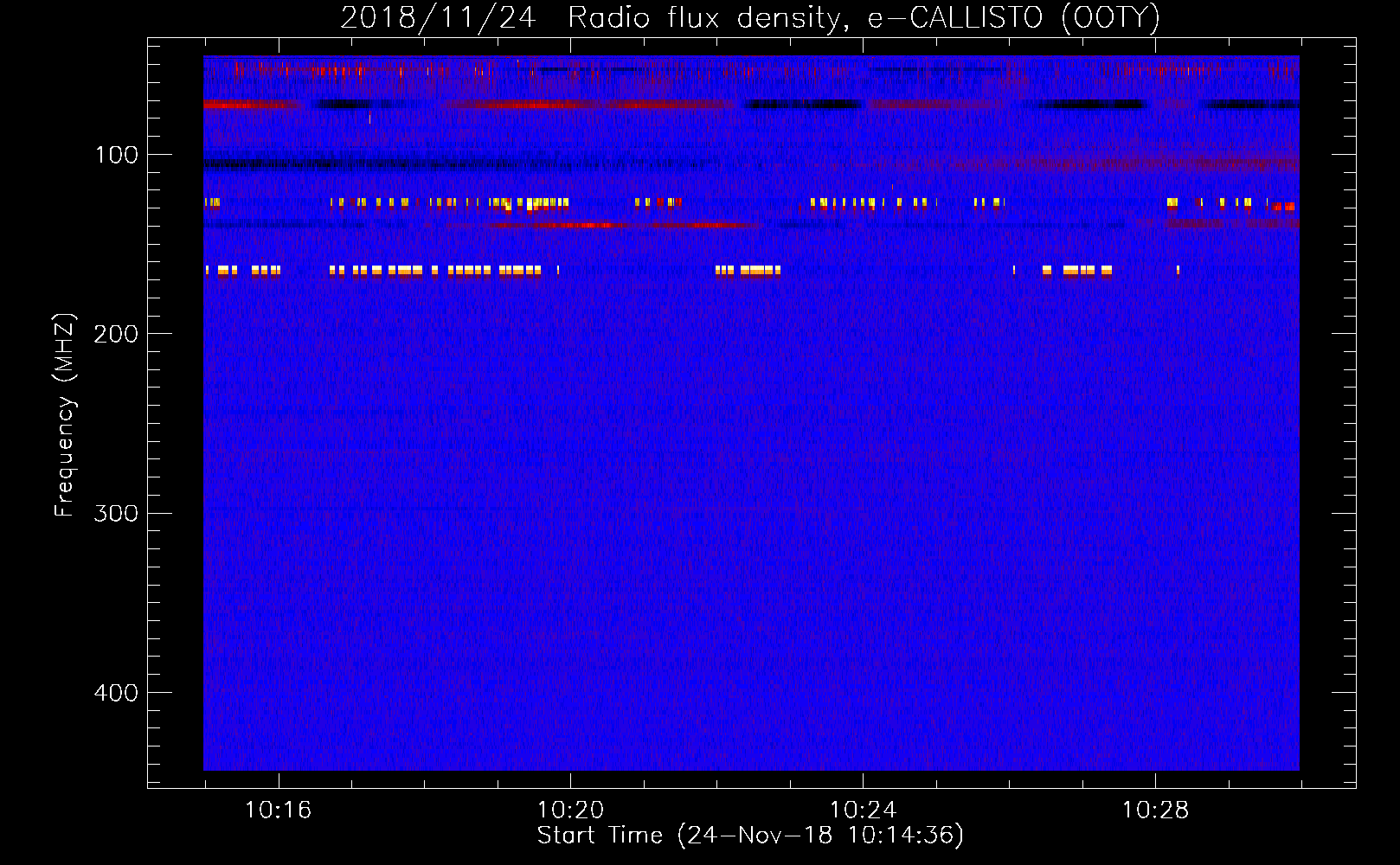This screenshot has height=865, width=1400.
Task: Select the 'e-CALLISTO (OOTY)' title text
Action: [1014, 18]
